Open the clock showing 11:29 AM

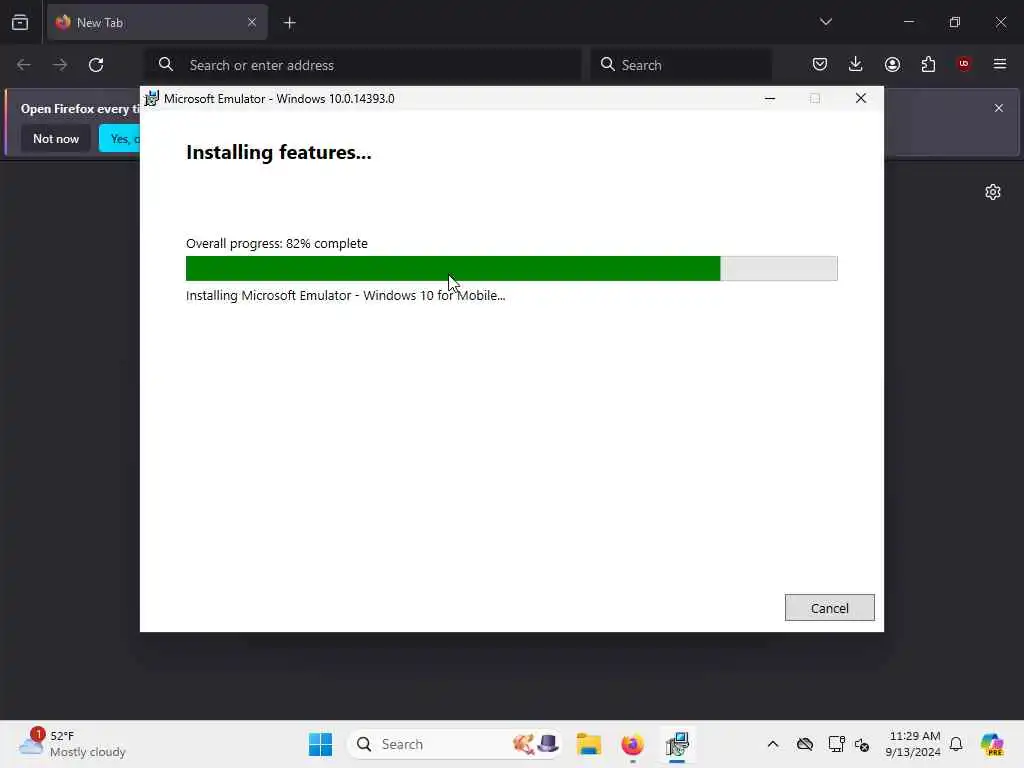(913, 744)
